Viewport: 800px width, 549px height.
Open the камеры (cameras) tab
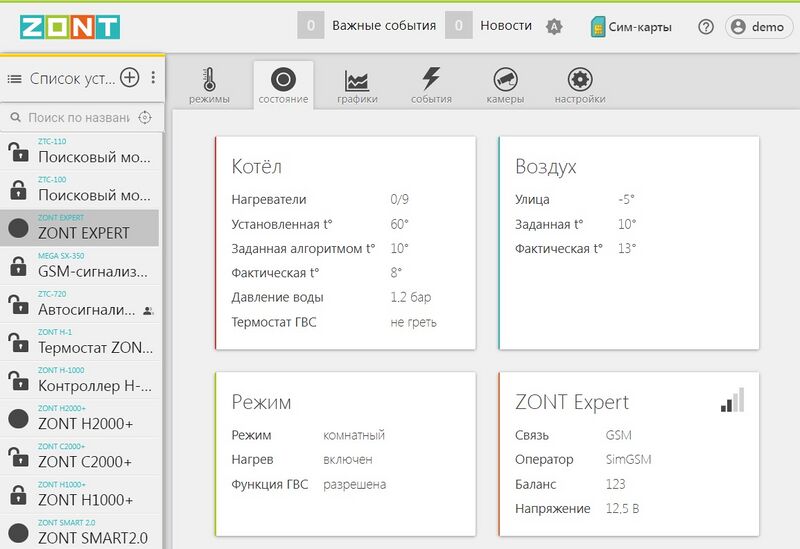coord(505,86)
